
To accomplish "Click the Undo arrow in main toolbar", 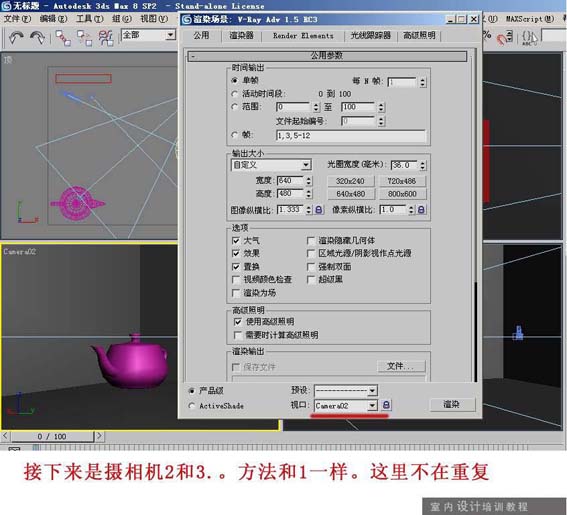I will [16, 37].
